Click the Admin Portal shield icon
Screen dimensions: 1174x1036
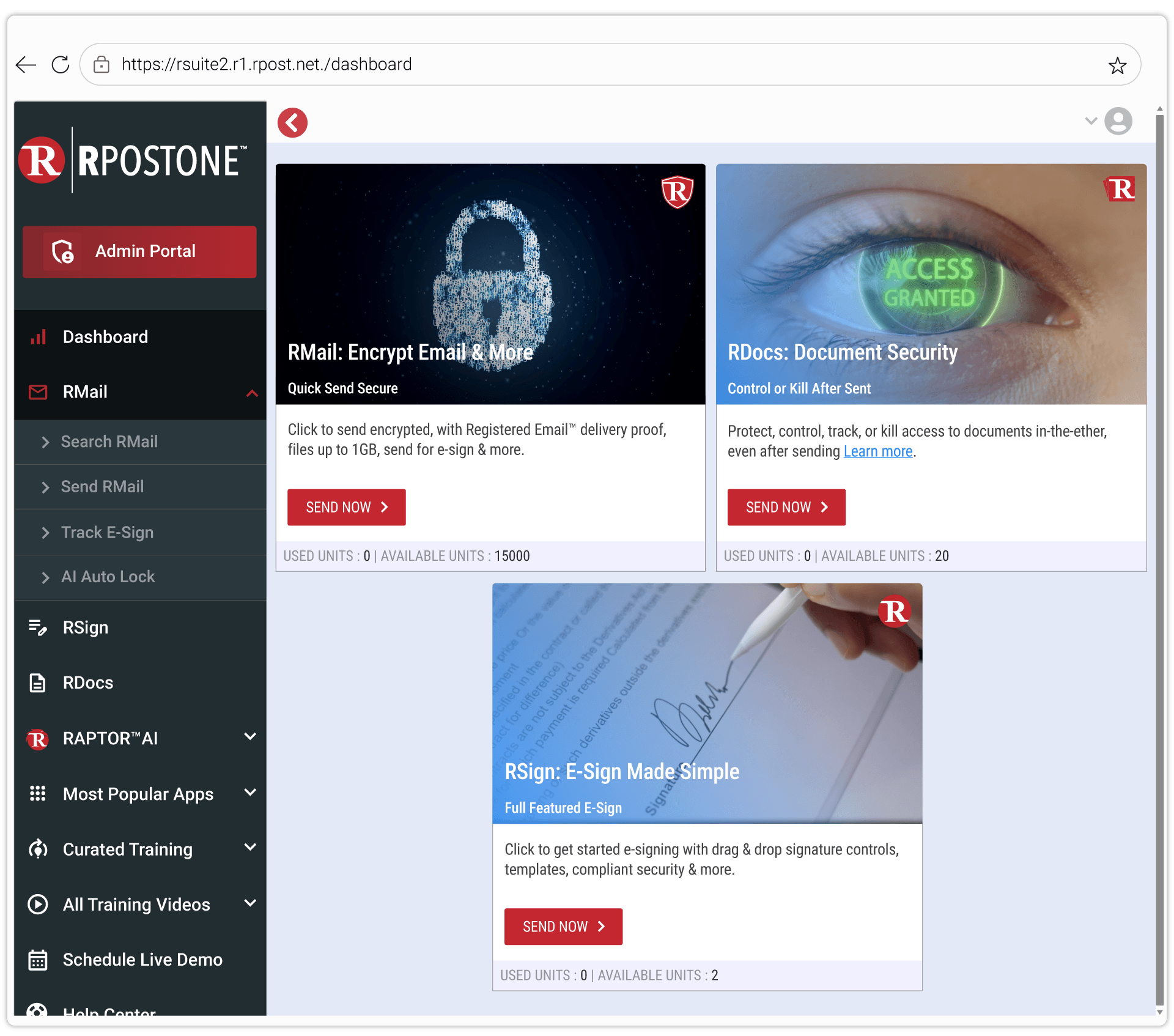pos(63,251)
